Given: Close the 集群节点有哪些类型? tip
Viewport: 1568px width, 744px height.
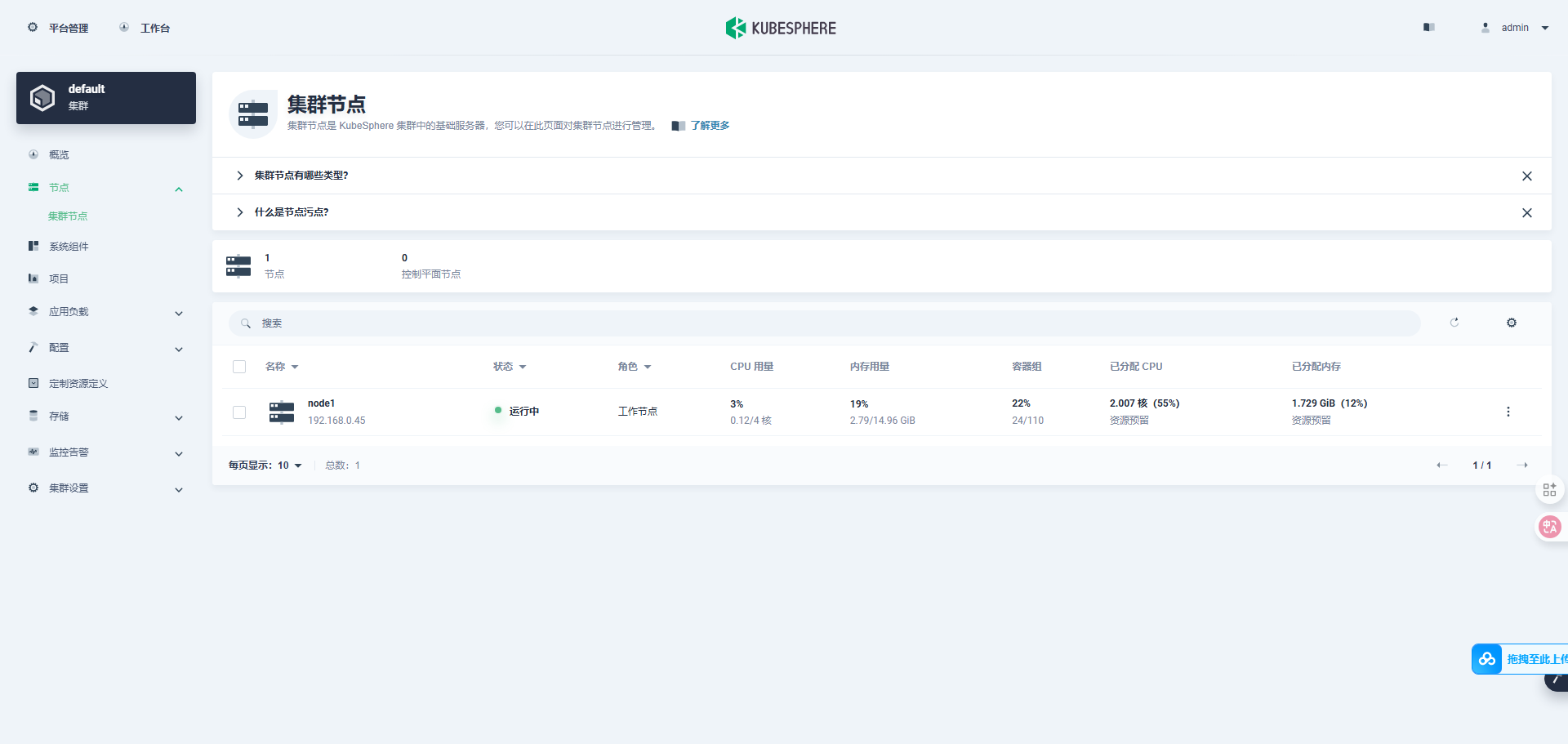Looking at the screenshot, I should coord(1526,176).
